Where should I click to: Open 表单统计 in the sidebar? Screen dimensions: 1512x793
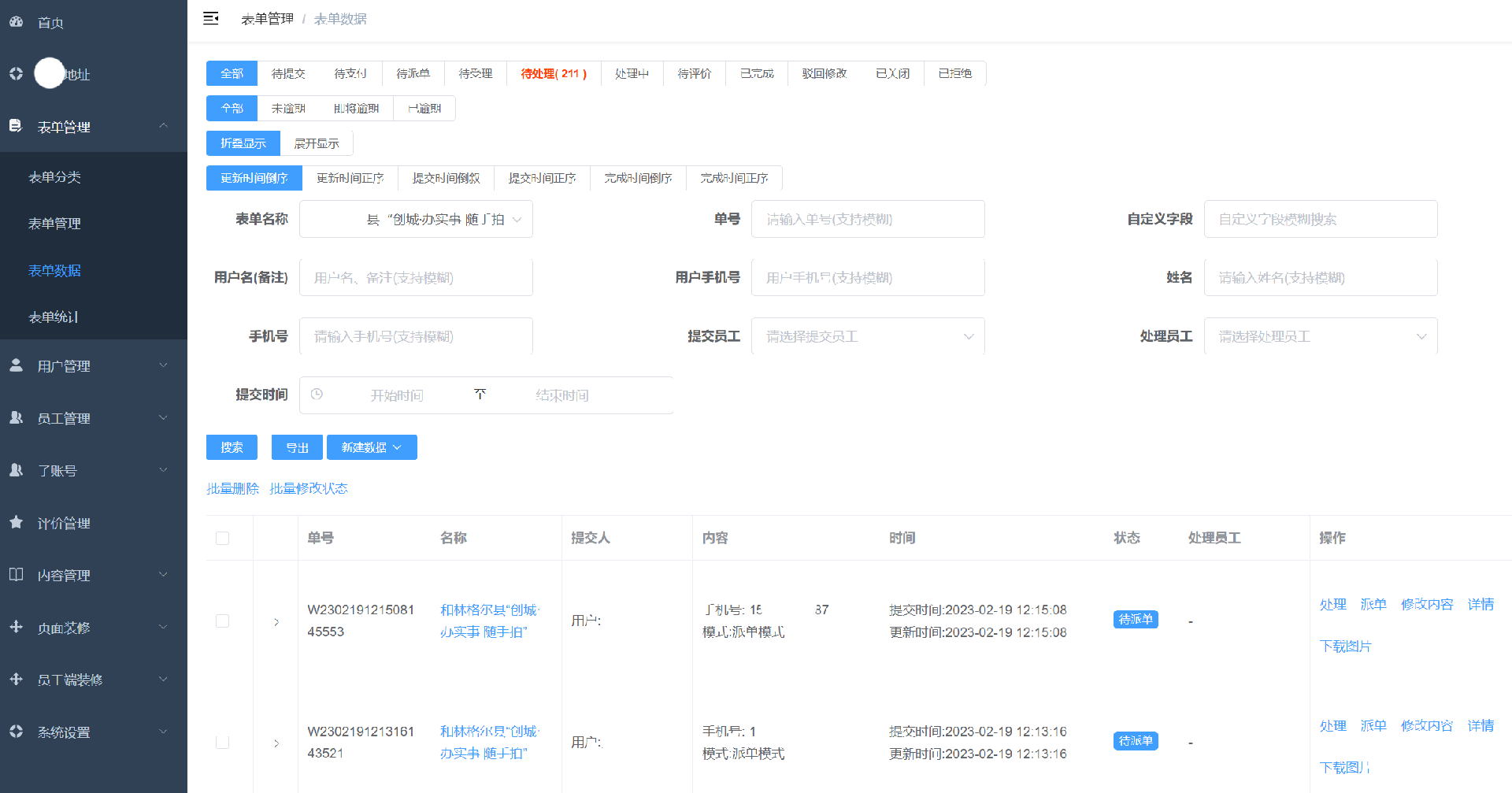[x=94, y=317]
